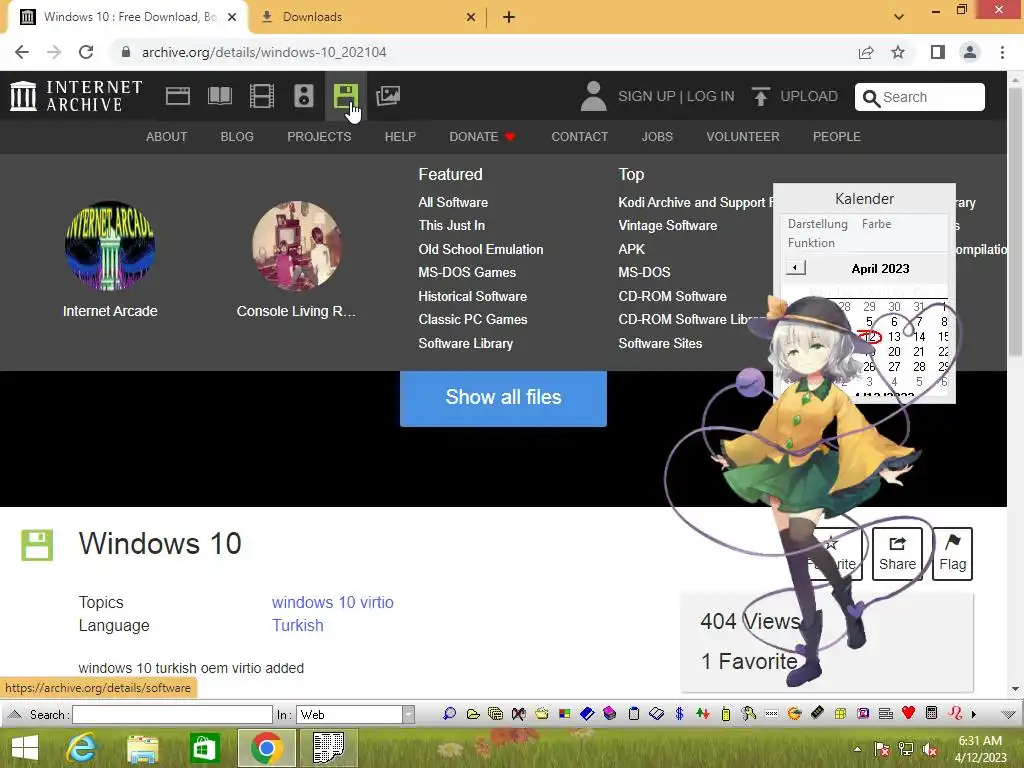This screenshot has height=768, width=1024.
Task: Open the Windows Start menu
Action: coord(24,748)
